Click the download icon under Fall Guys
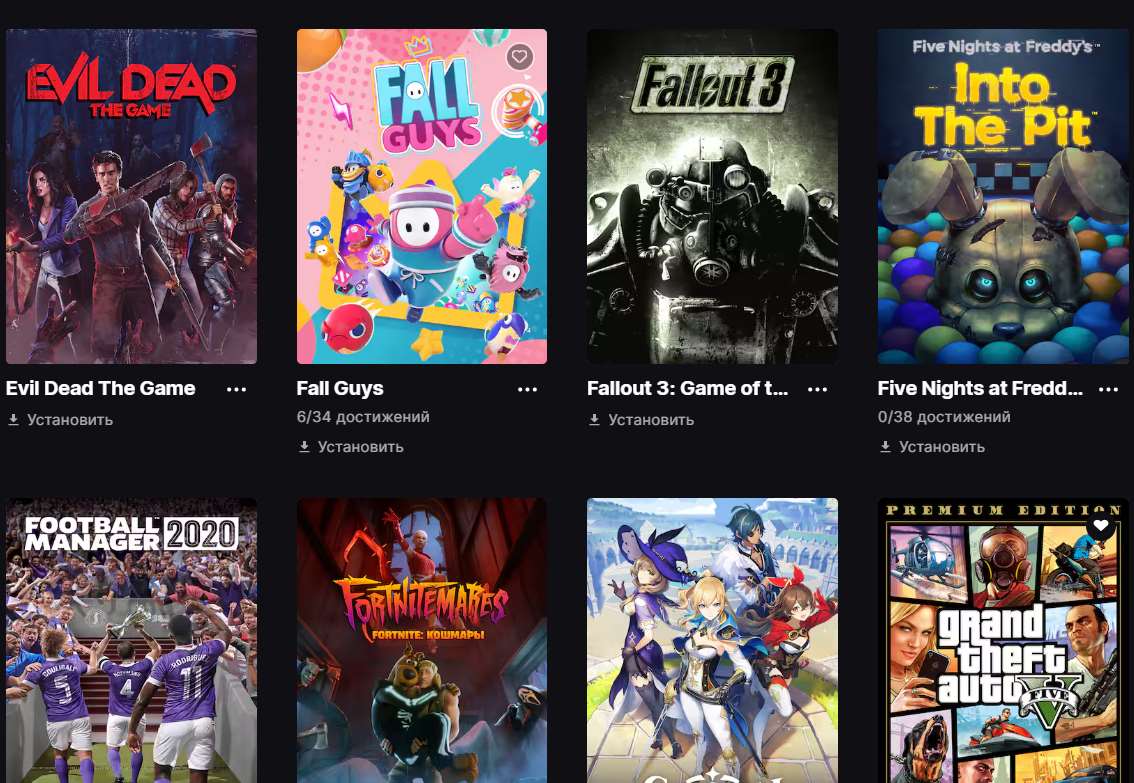Image resolution: width=1134 pixels, height=783 pixels. 304,447
